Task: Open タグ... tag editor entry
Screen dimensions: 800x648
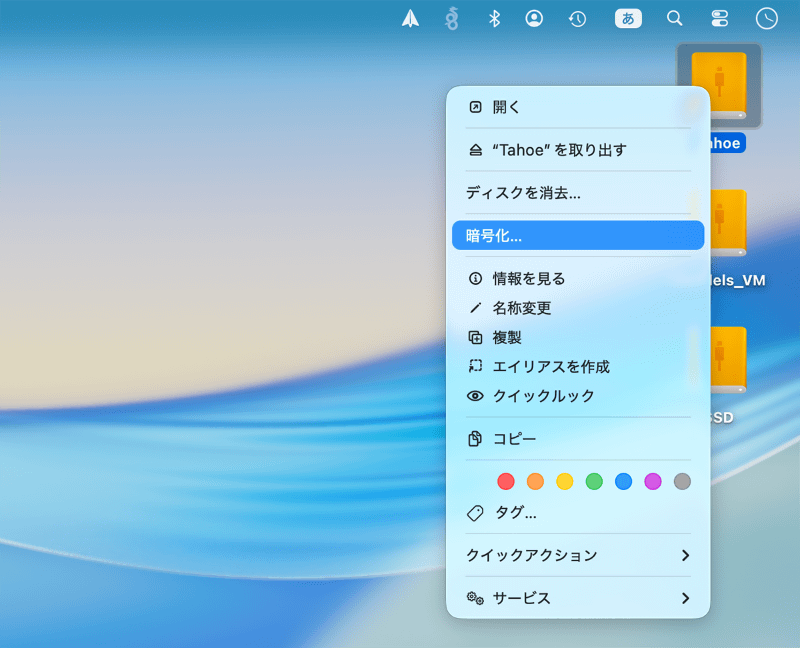Action: [578, 512]
